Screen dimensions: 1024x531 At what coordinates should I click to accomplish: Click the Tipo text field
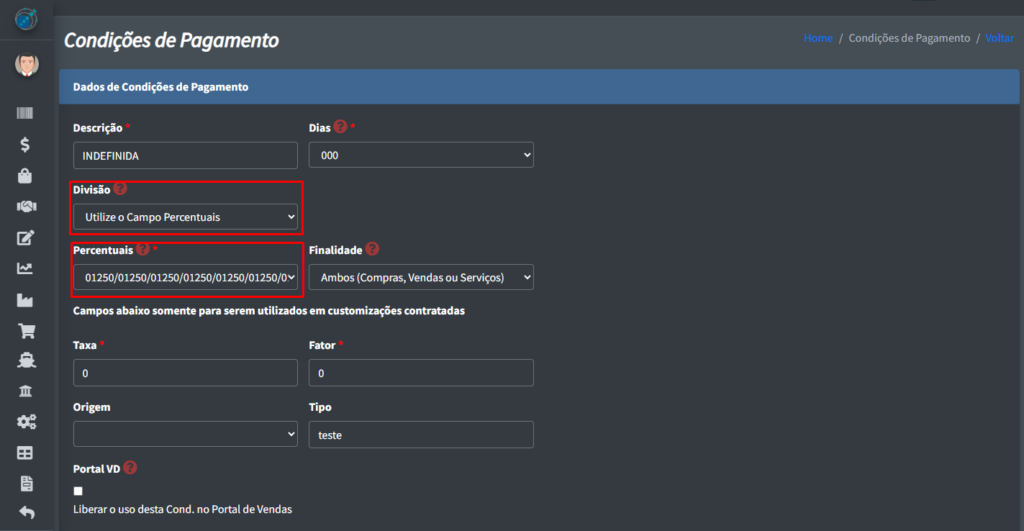[x=421, y=434]
